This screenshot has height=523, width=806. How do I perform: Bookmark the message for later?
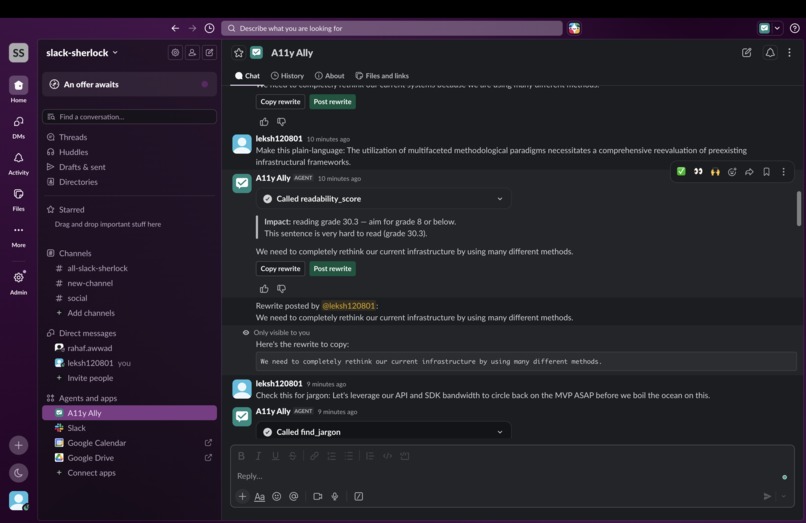766,172
